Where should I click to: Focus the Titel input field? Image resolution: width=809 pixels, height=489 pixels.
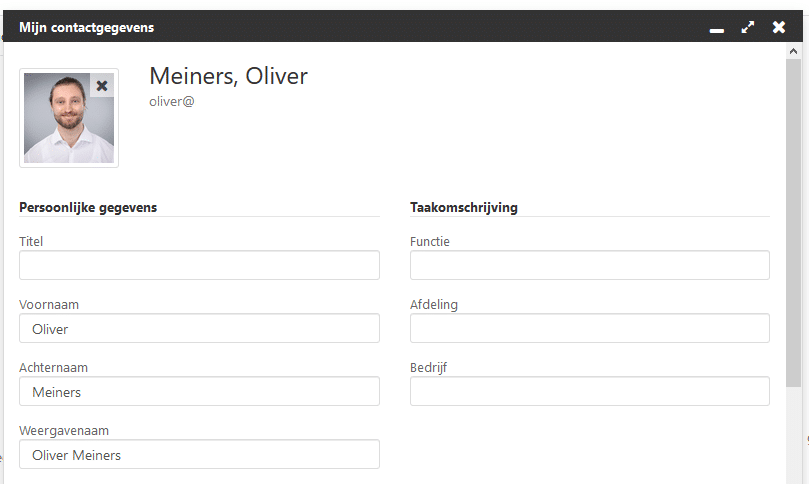pyautogui.click(x=199, y=265)
